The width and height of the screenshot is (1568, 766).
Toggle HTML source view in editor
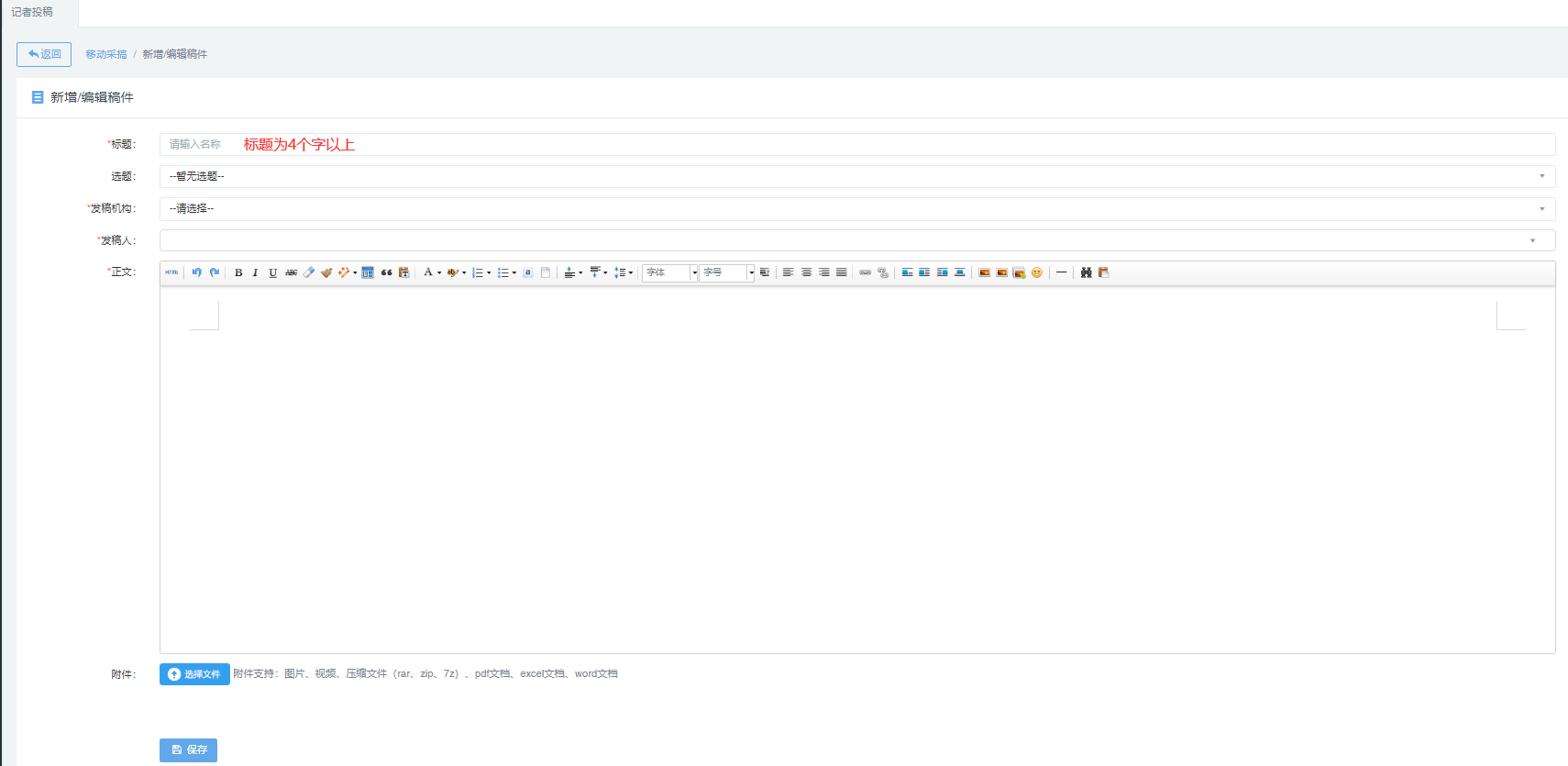(171, 272)
